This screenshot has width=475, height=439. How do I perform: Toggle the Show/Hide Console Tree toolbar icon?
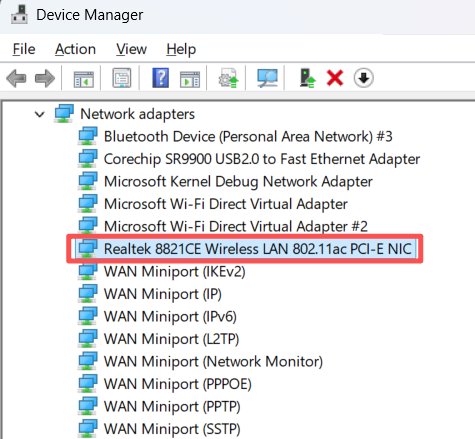(x=83, y=79)
